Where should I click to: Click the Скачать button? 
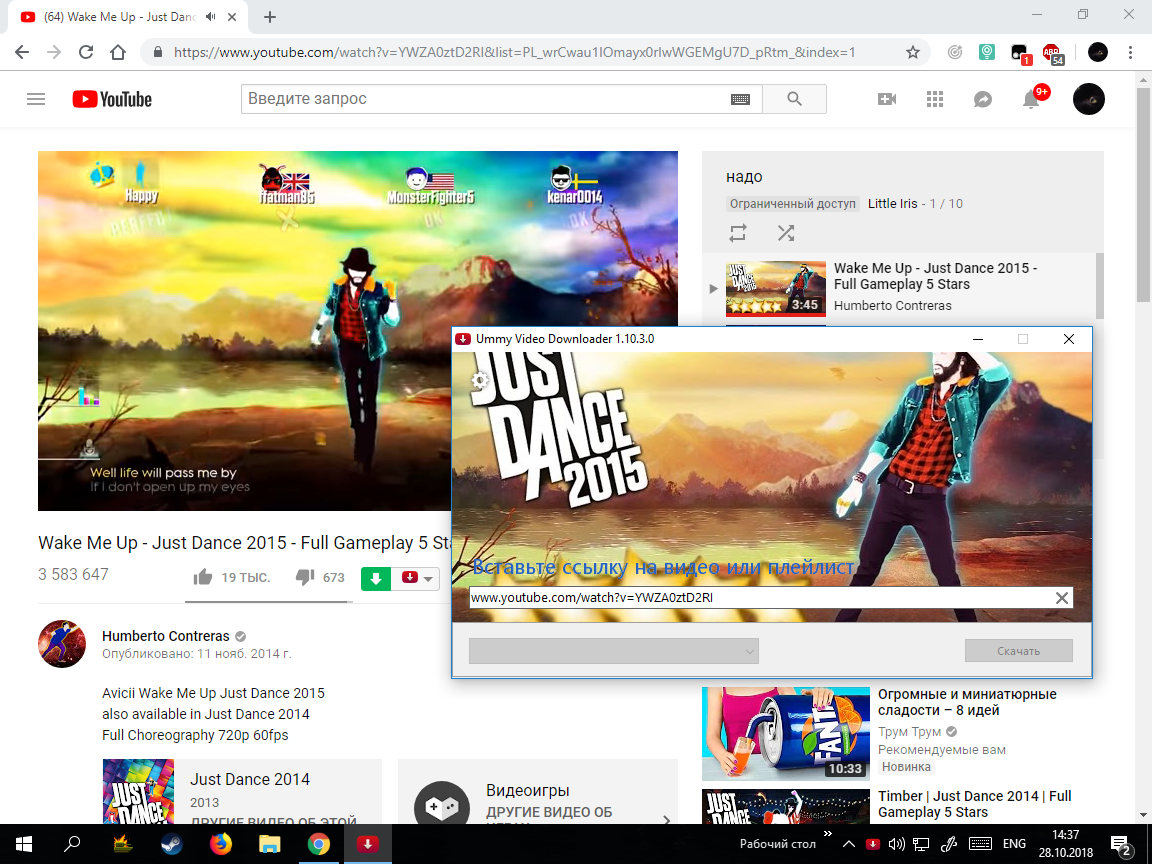pos(1018,651)
